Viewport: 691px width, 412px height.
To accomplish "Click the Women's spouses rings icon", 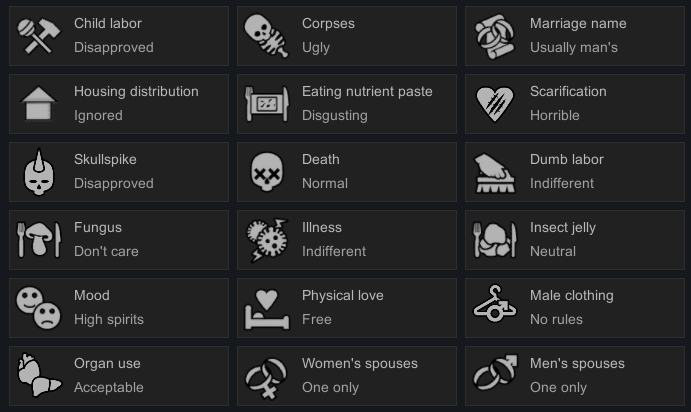I will pyautogui.click(x=268, y=375).
